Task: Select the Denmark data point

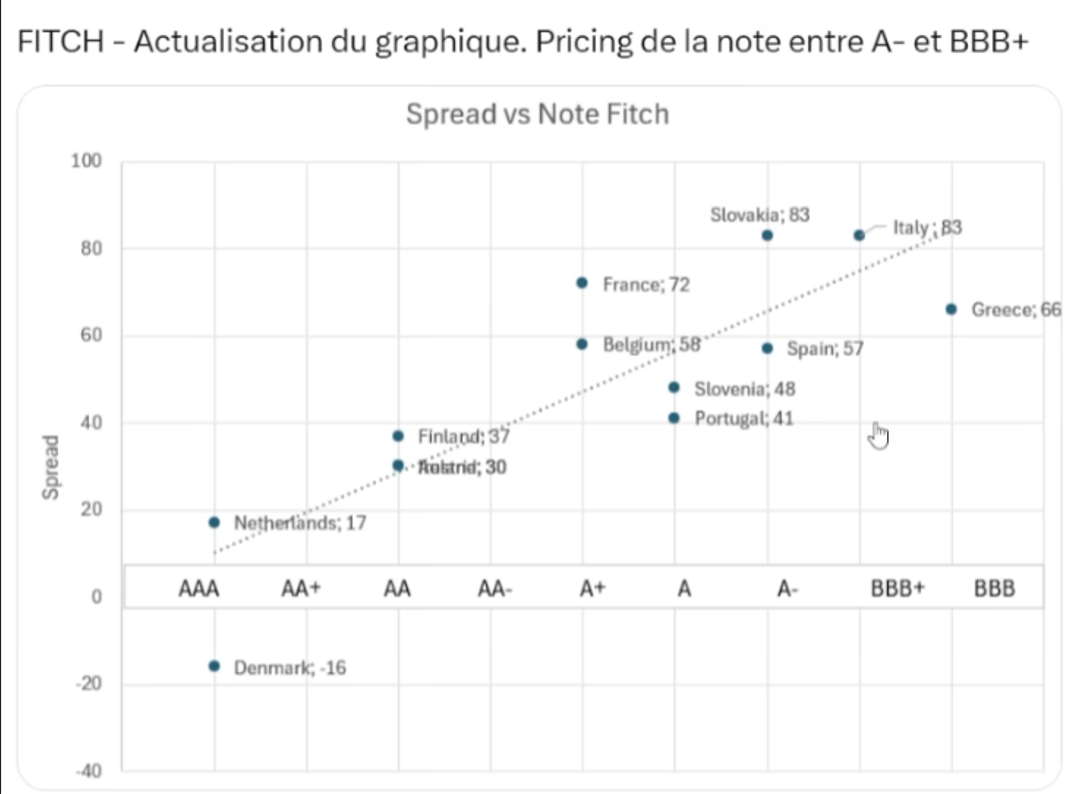Action: (214, 666)
